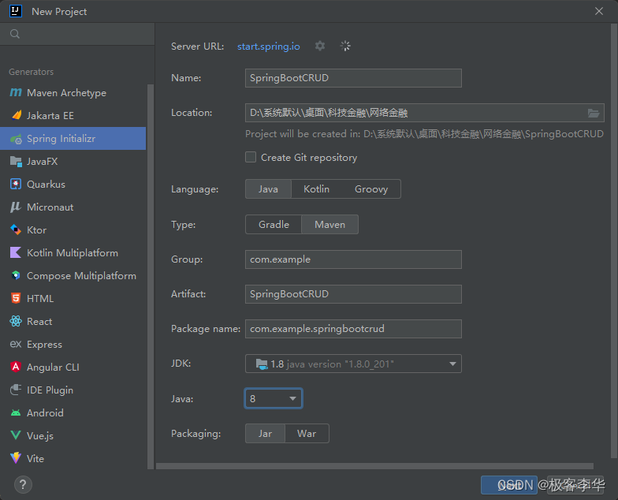Select the React generator icon
This screenshot has width=618, height=500.
pos(16,322)
